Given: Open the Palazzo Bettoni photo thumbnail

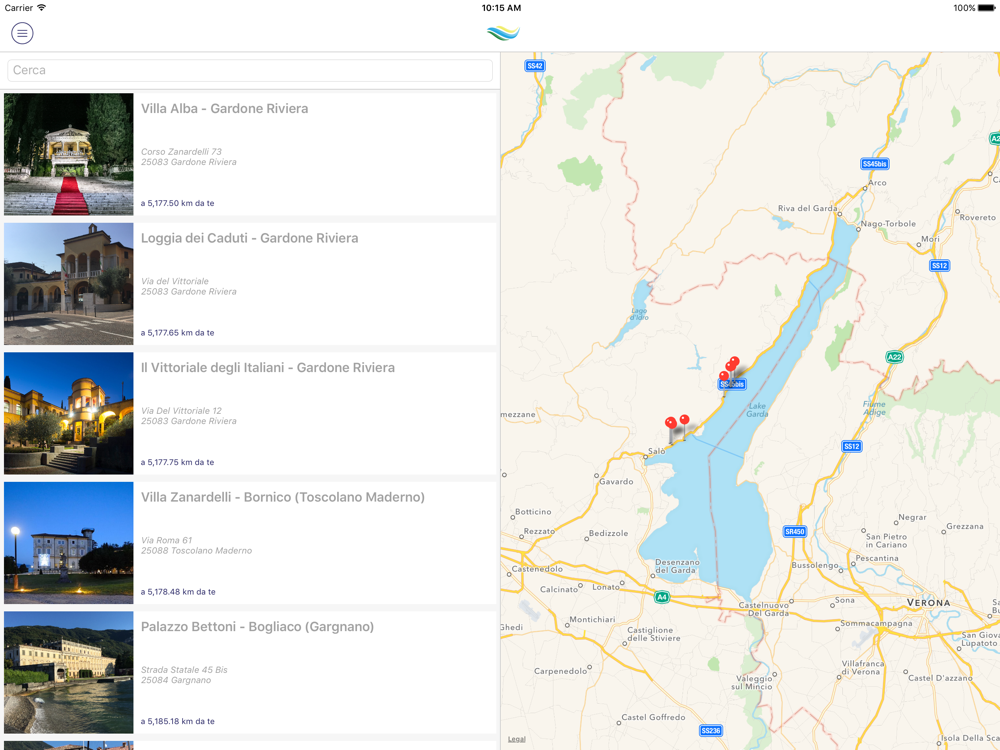Looking at the screenshot, I should [x=69, y=672].
